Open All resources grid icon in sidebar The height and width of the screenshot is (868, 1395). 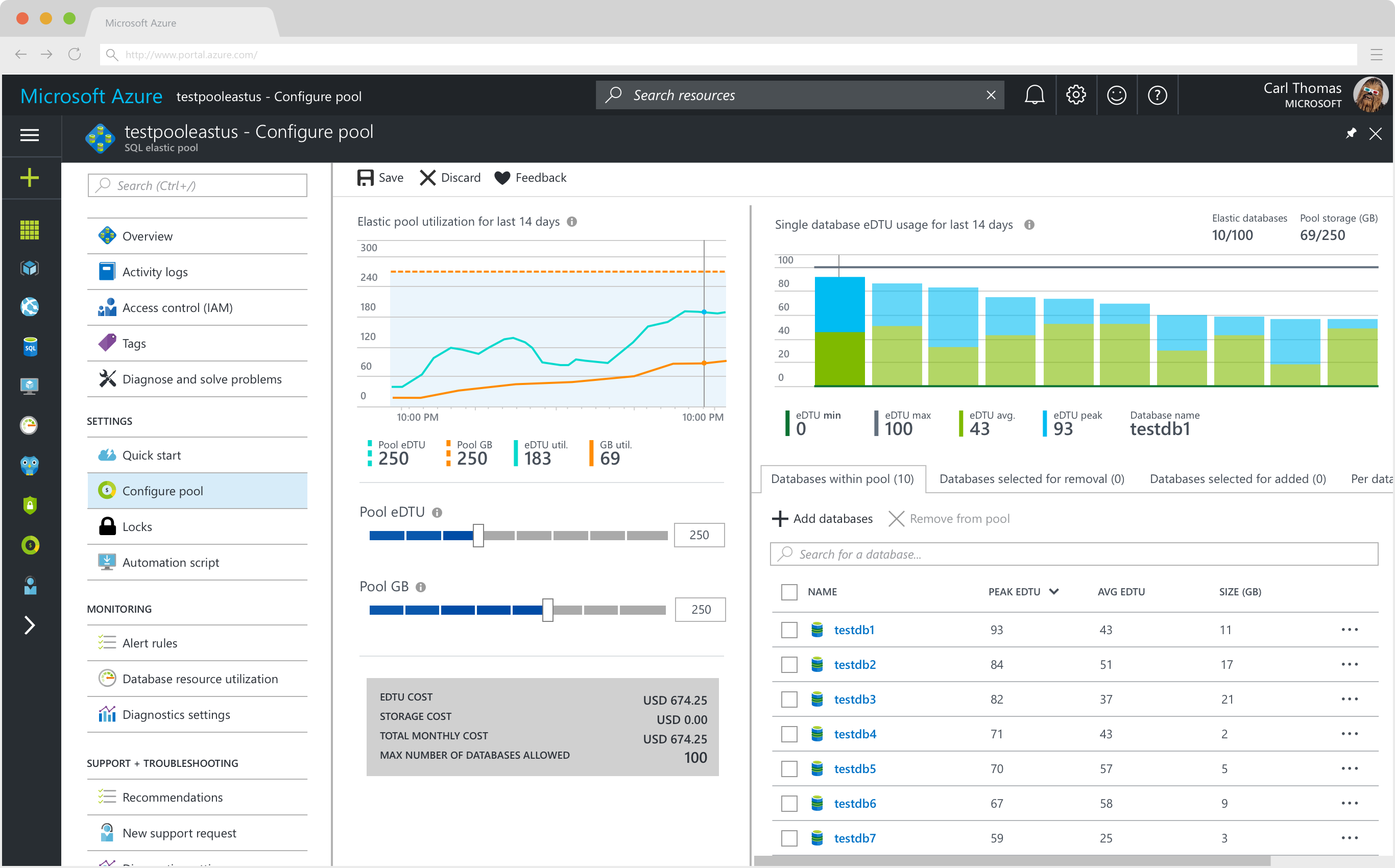29,230
